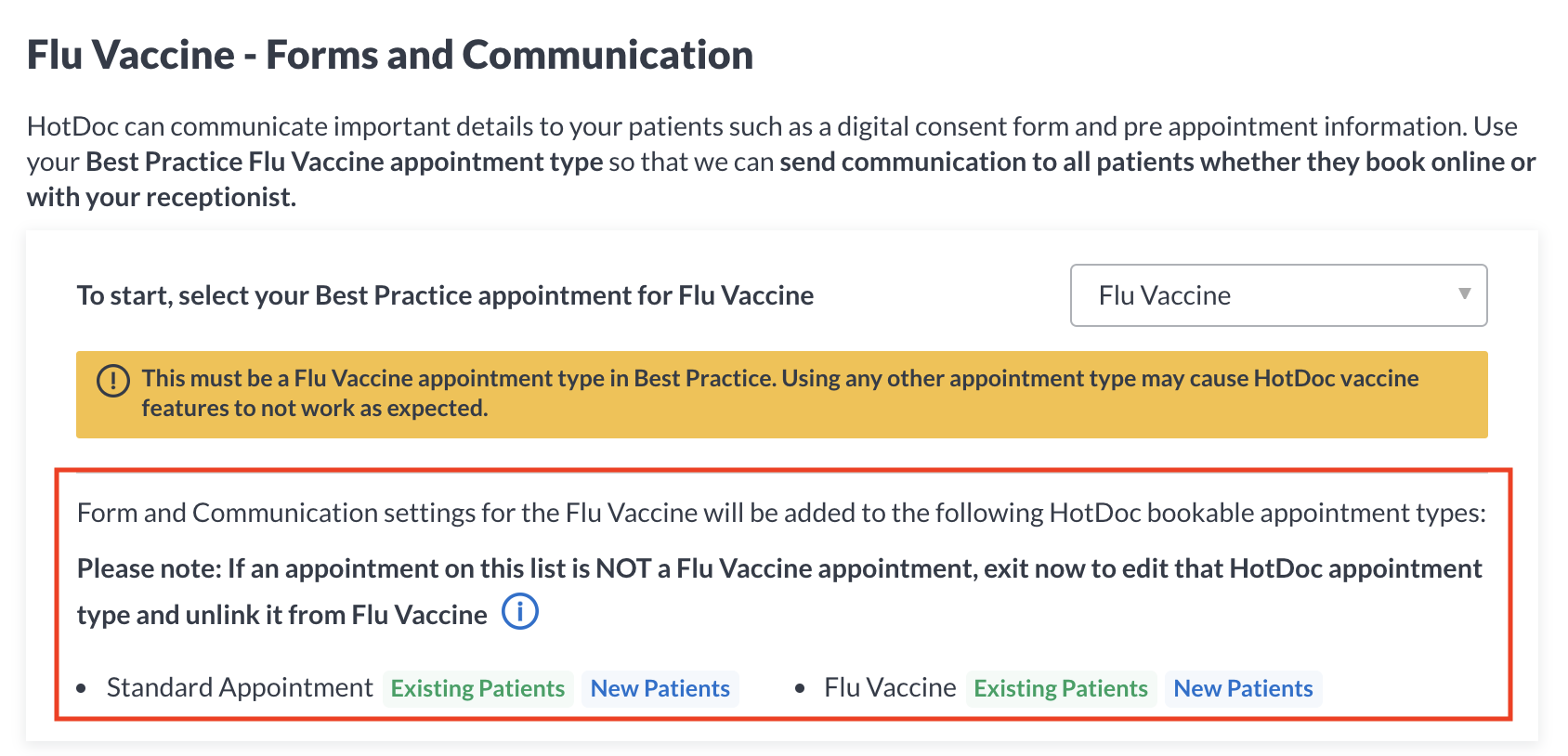Click bullet point before Standard Appointment
Viewport: 1568px width, 756px height.
coord(82,689)
